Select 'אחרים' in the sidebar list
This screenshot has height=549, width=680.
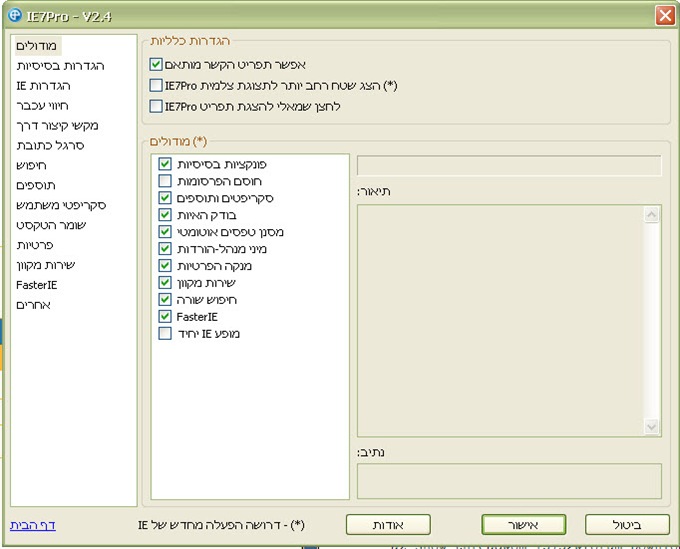[34, 305]
